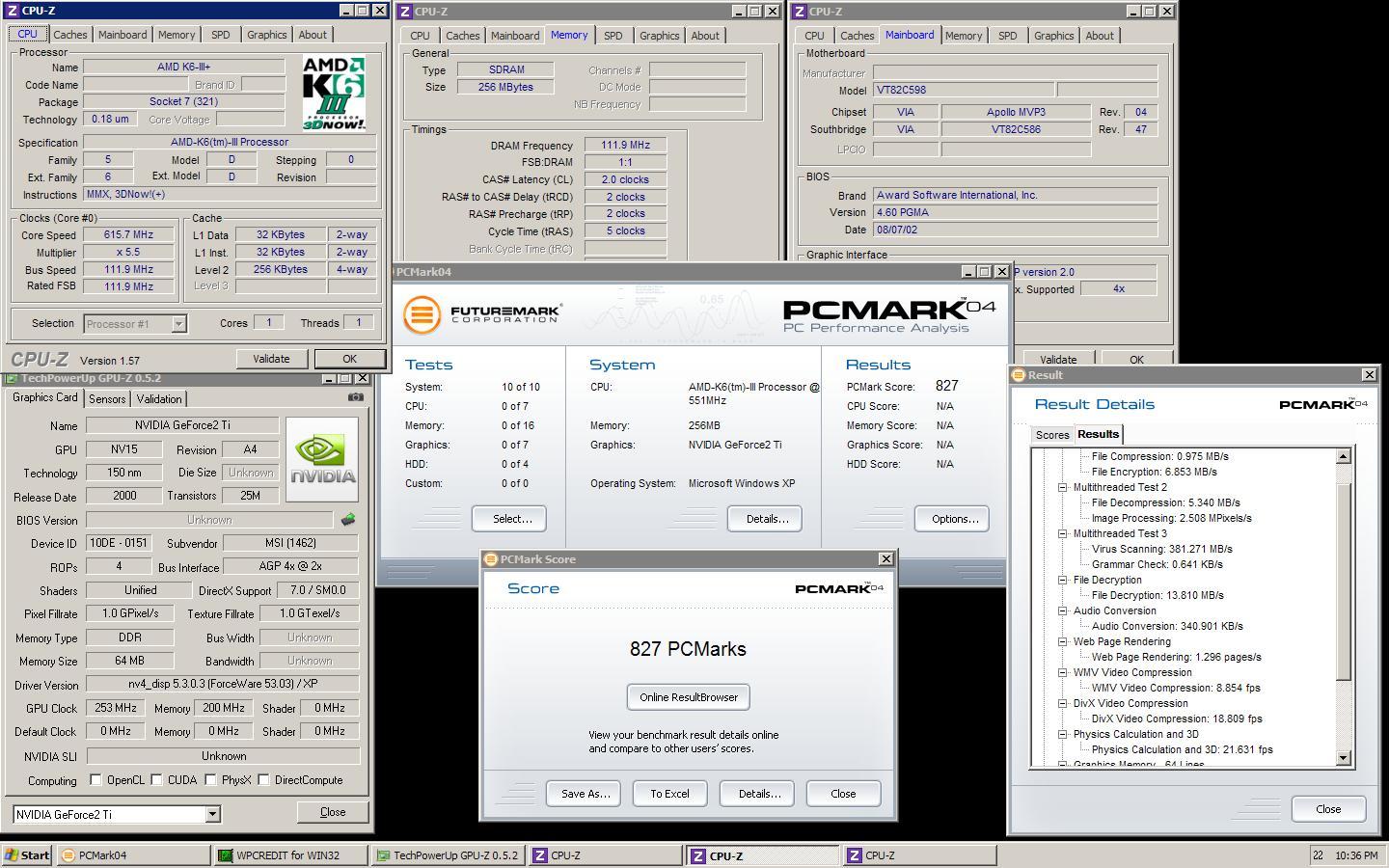Take a GPU-Z screenshot with the camera icon
The image size is (1389, 868).
(356, 396)
